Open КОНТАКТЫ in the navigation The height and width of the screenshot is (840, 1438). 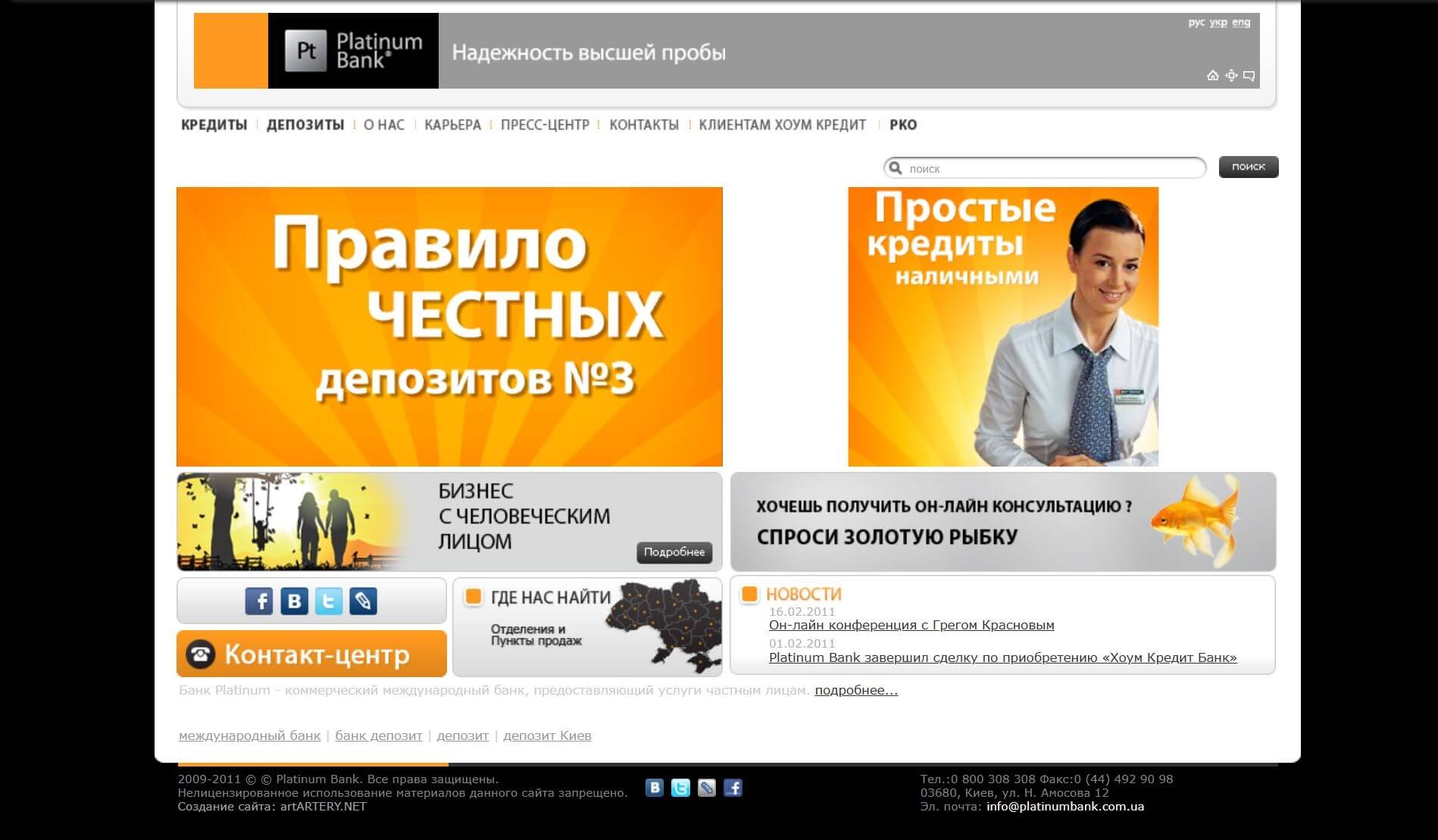coord(644,125)
